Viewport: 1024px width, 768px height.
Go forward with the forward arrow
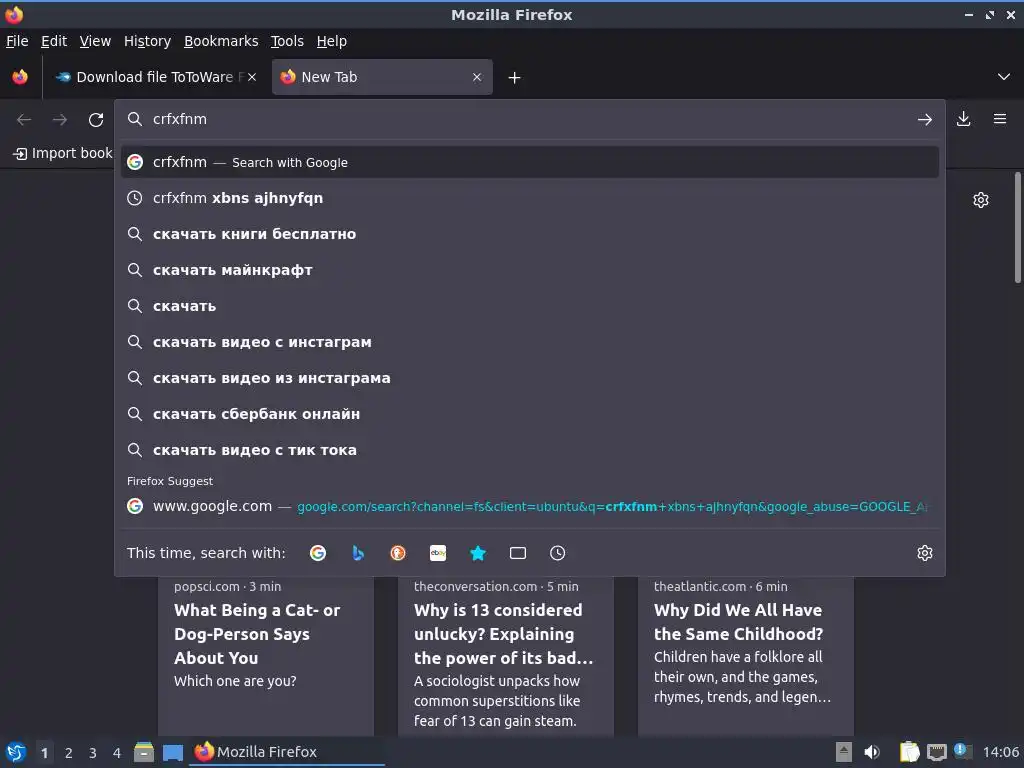coord(60,120)
